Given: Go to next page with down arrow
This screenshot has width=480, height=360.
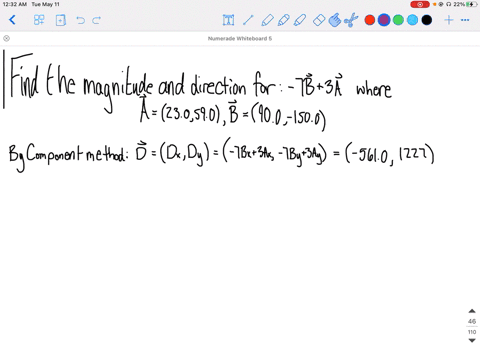Looking at the screenshot, I should [472, 340].
